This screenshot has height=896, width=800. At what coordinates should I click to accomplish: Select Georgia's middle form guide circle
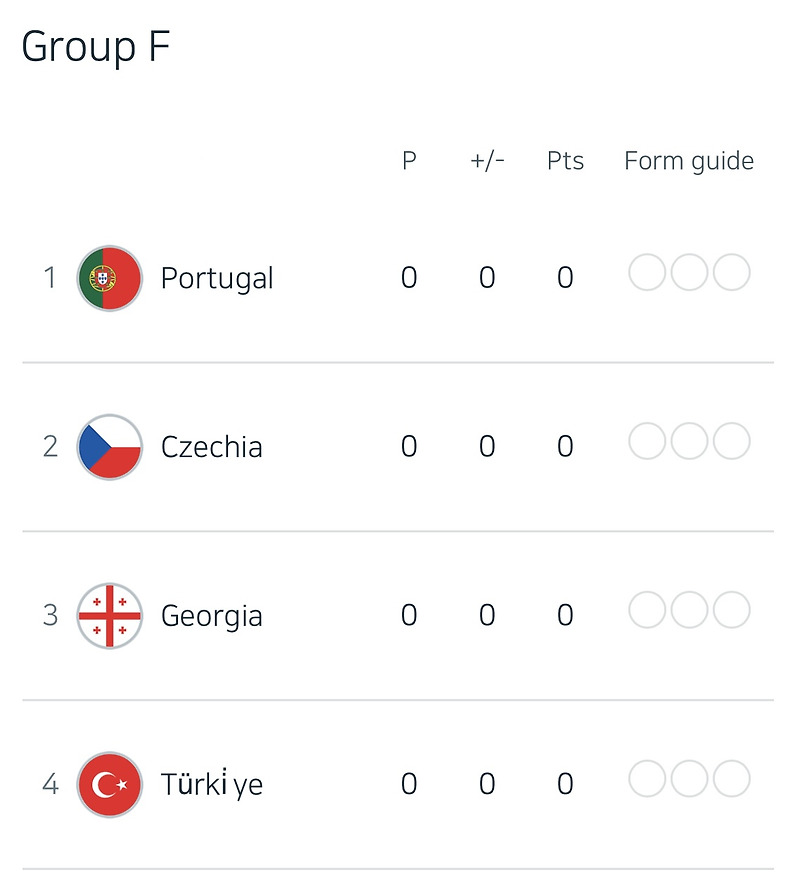click(689, 610)
